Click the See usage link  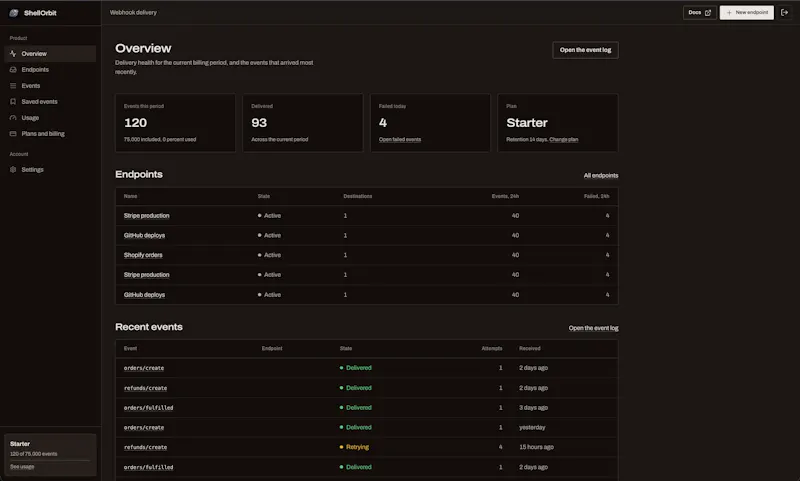click(22, 467)
